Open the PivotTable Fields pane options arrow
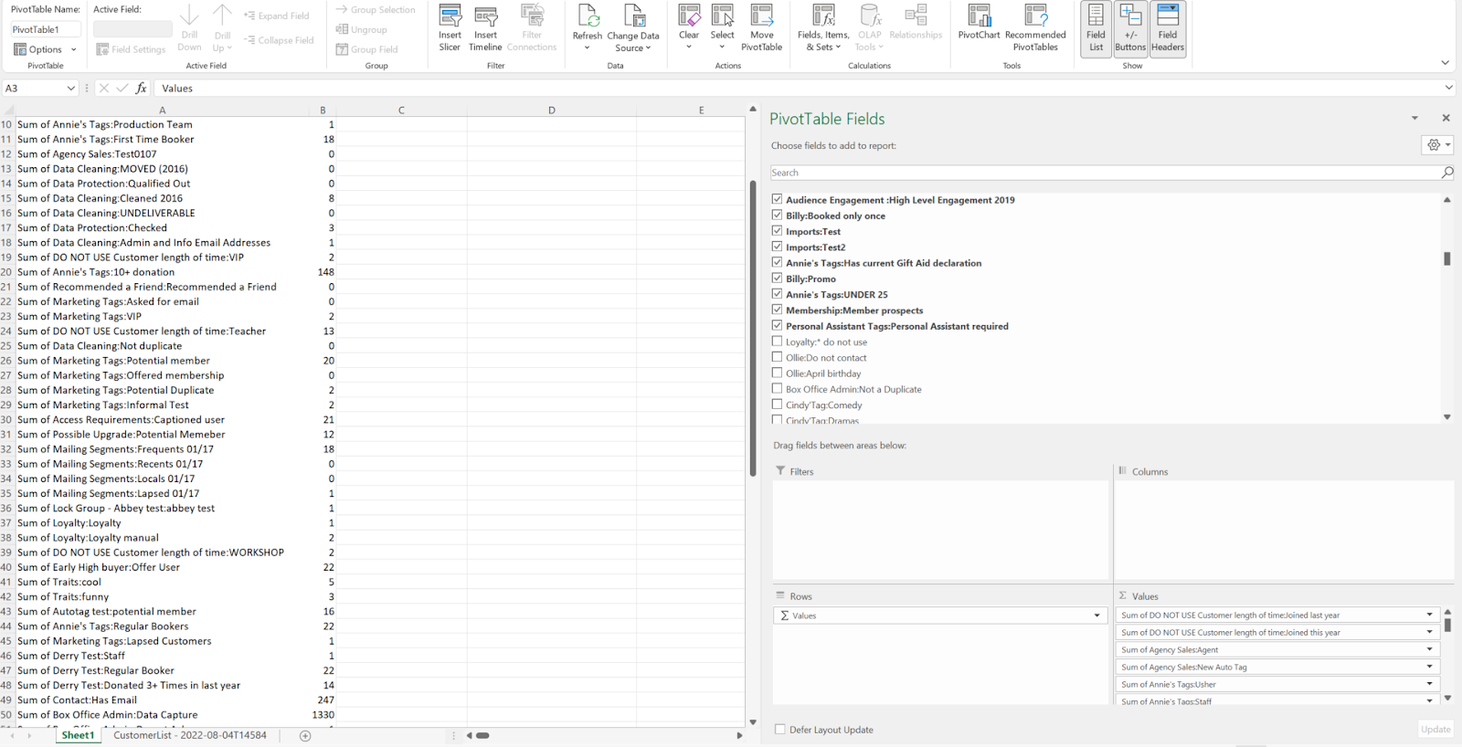Viewport: 1462px width, 747px height. pyautogui.click(x=1415, y=118)
